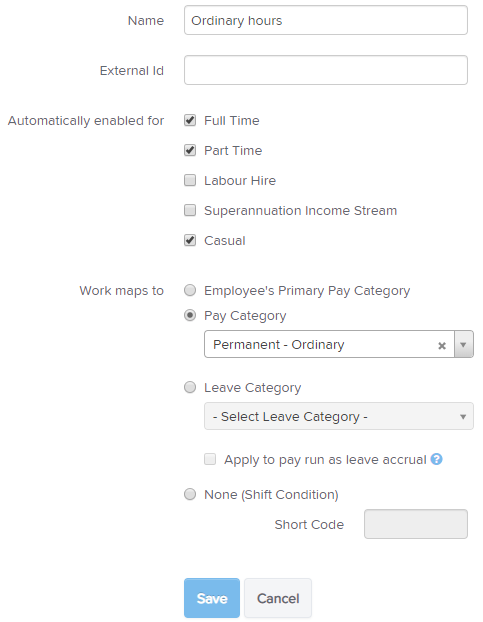This screenshot has height=622, width=483.
Task: Click the Permanent - Ordinary combo box
Action: tap(329, 344)
